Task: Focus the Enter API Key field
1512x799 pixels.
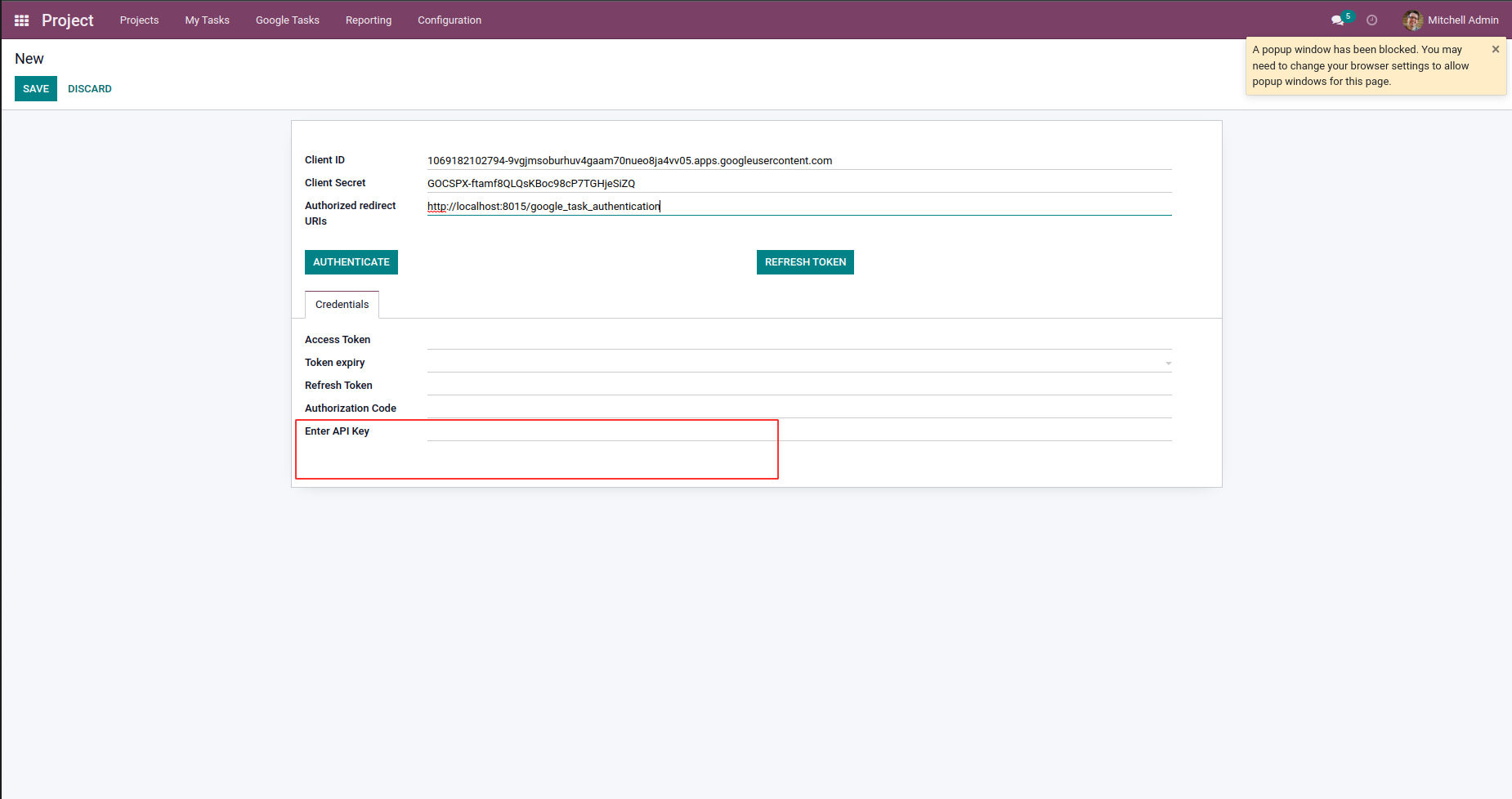Action: pyautogui.click(x=799, y=431)
